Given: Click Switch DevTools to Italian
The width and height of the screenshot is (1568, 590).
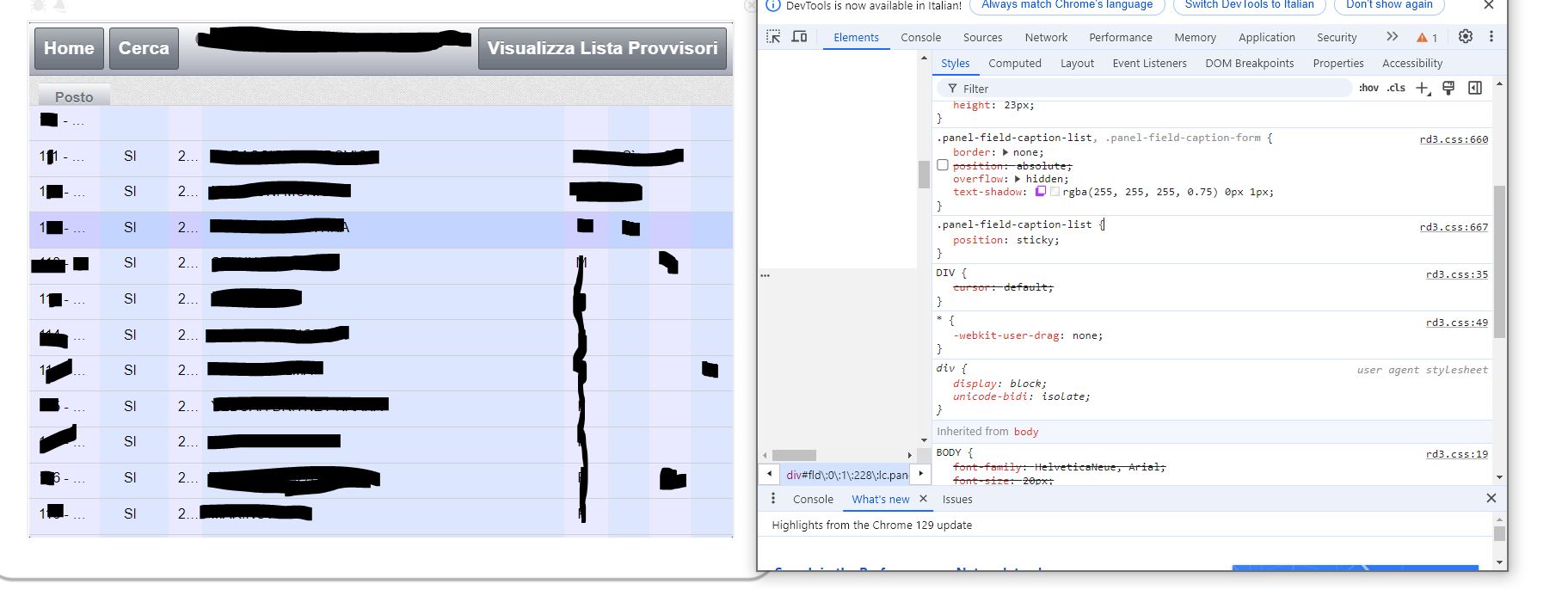Looking at the screenshot, I should [1249, 5].
